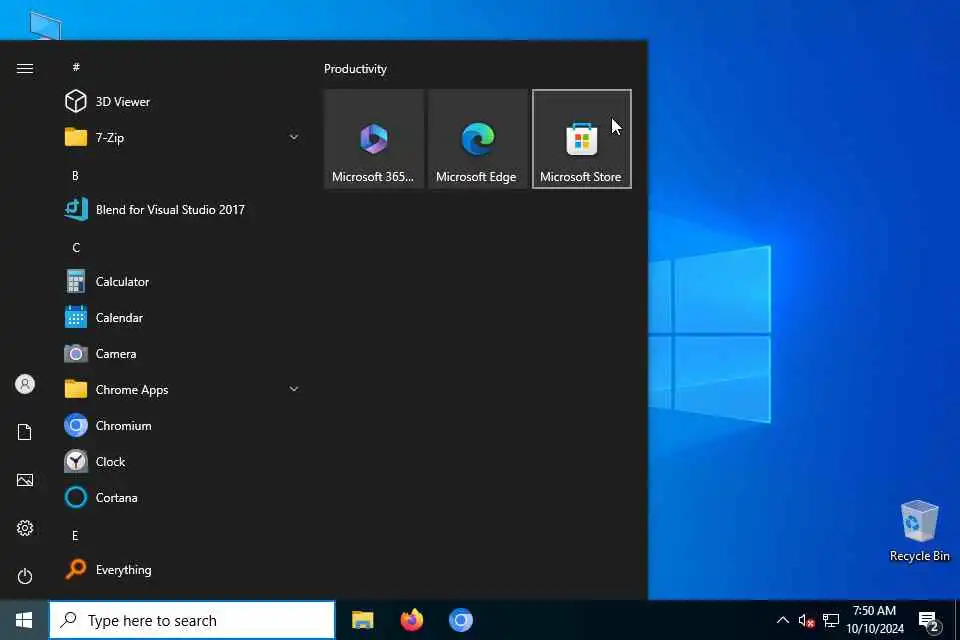Expand the 7-Zip folder chevron
The image size is (960, 640).
tap(294, 138)
